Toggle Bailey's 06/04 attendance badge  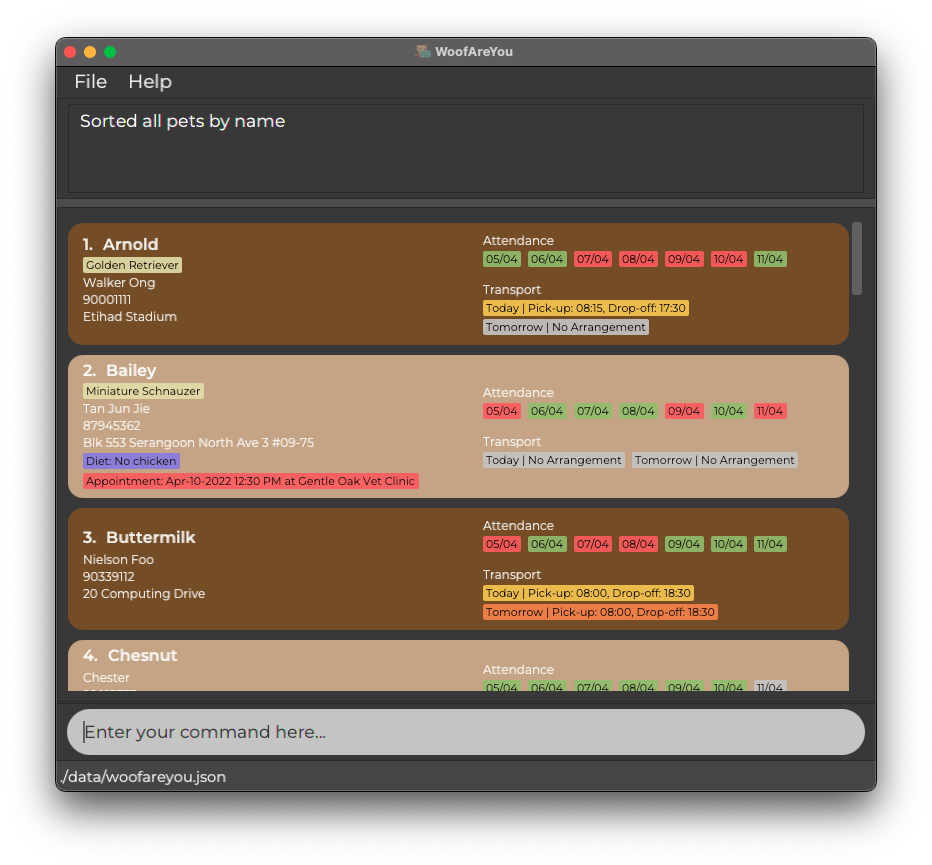point(547,411)
